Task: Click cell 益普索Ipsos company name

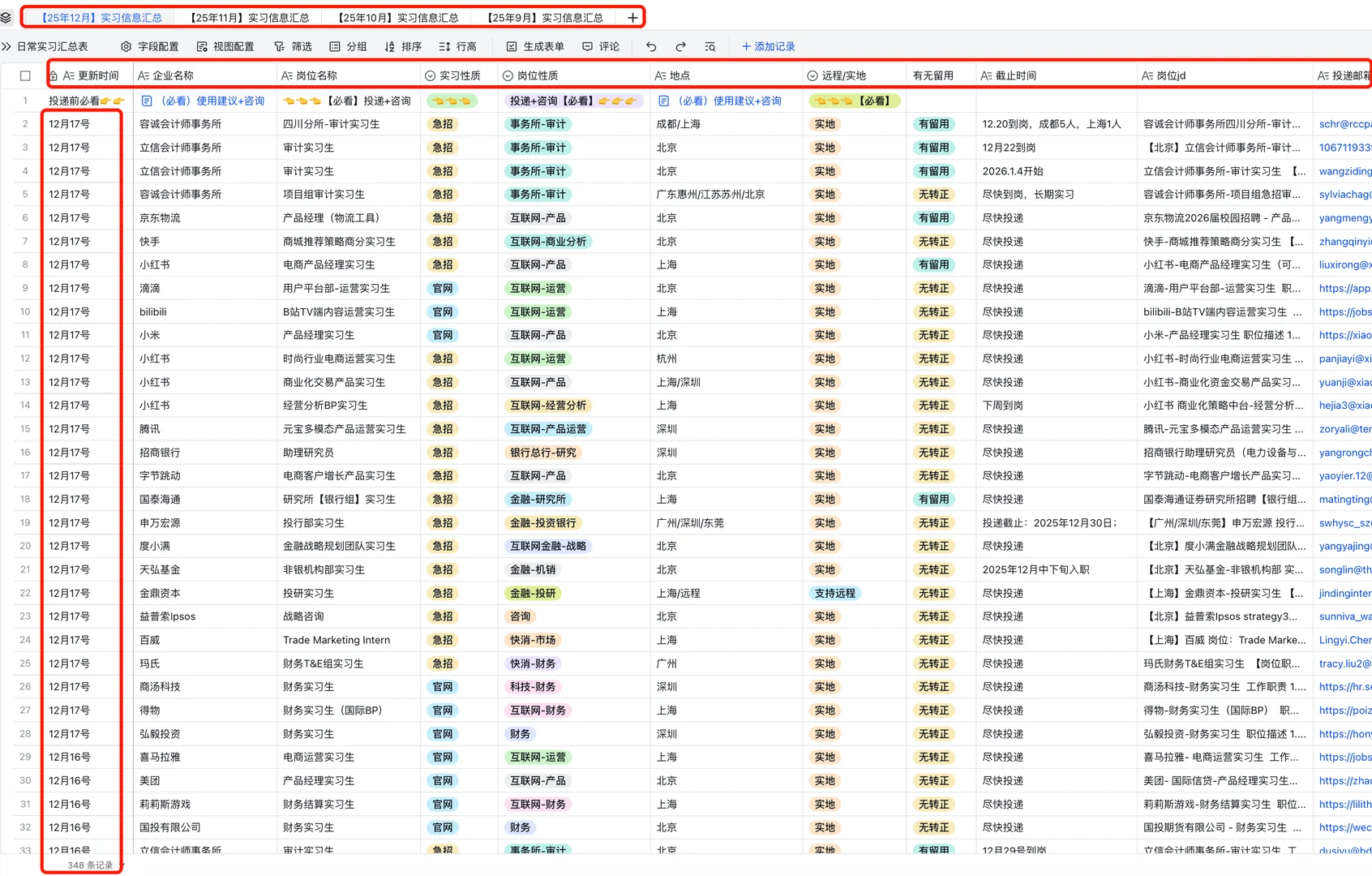Action: (x=205, y=616)
